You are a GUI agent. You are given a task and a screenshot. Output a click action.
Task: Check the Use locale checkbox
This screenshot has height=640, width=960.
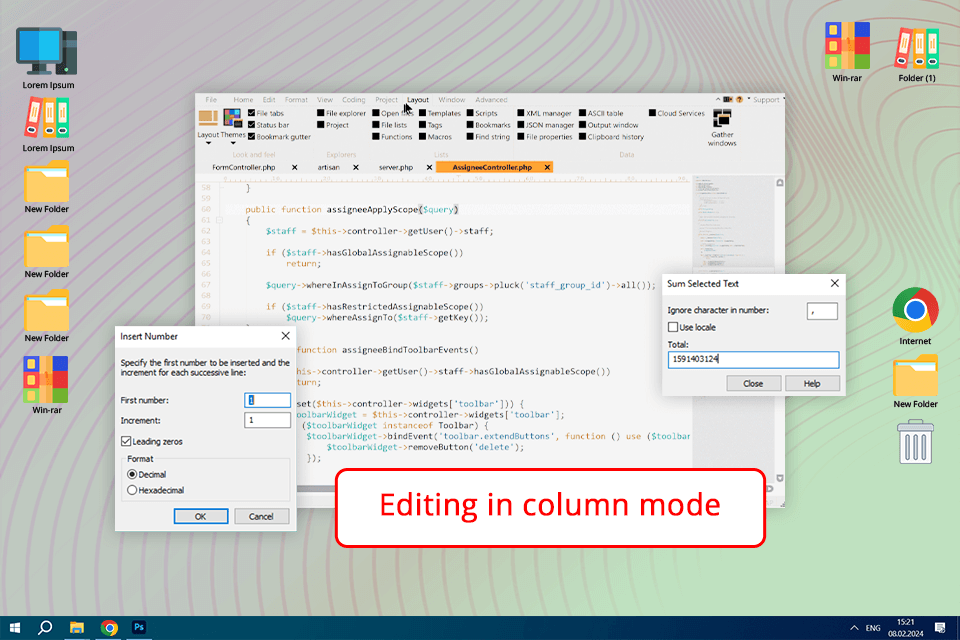point(673,327)
